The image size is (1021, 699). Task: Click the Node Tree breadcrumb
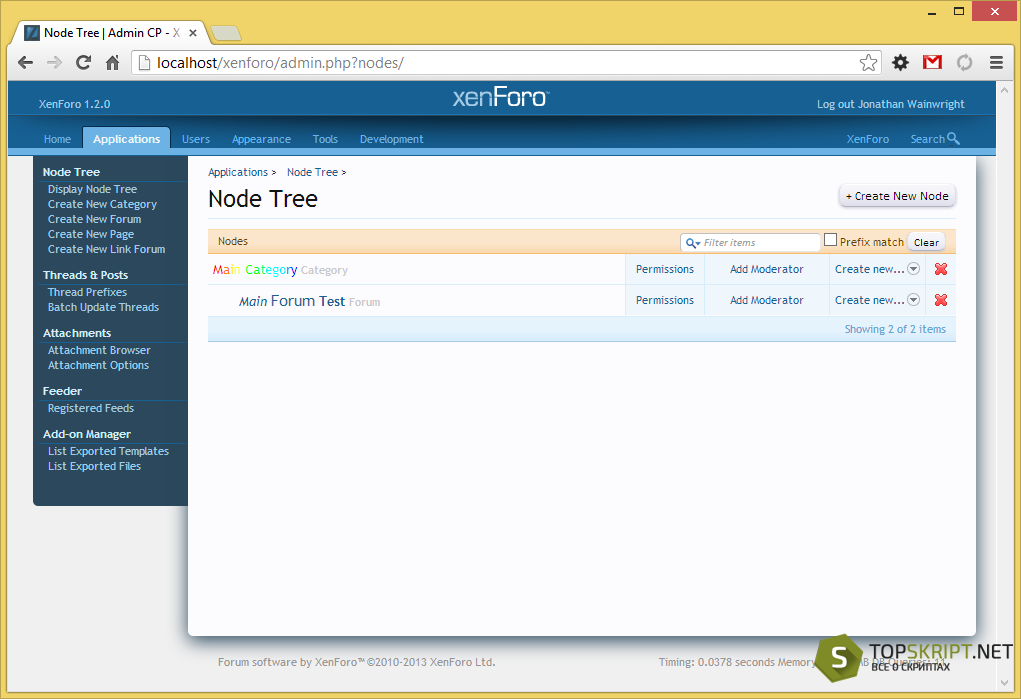[312, 172]
